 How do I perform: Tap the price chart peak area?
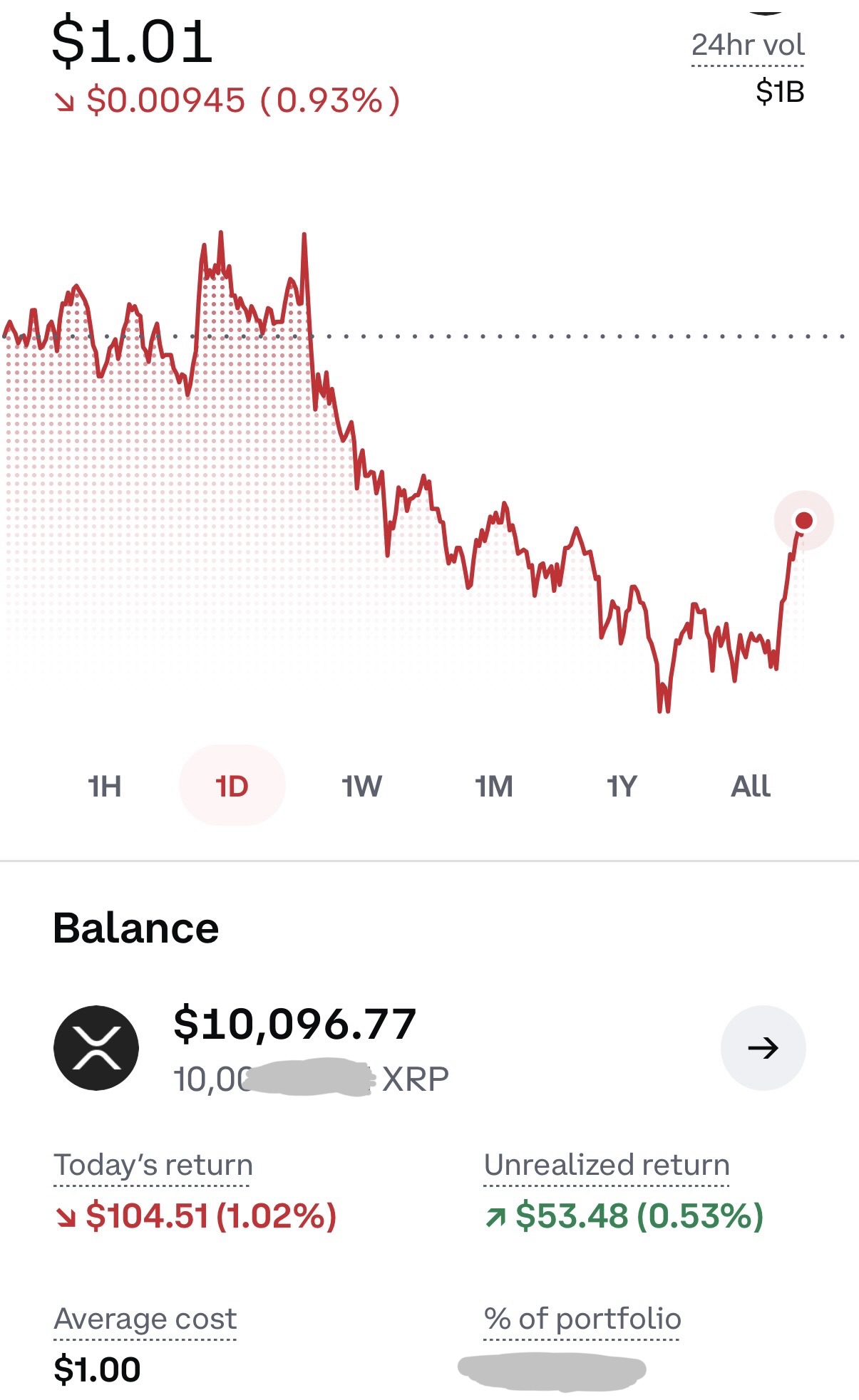coord(221,242)
